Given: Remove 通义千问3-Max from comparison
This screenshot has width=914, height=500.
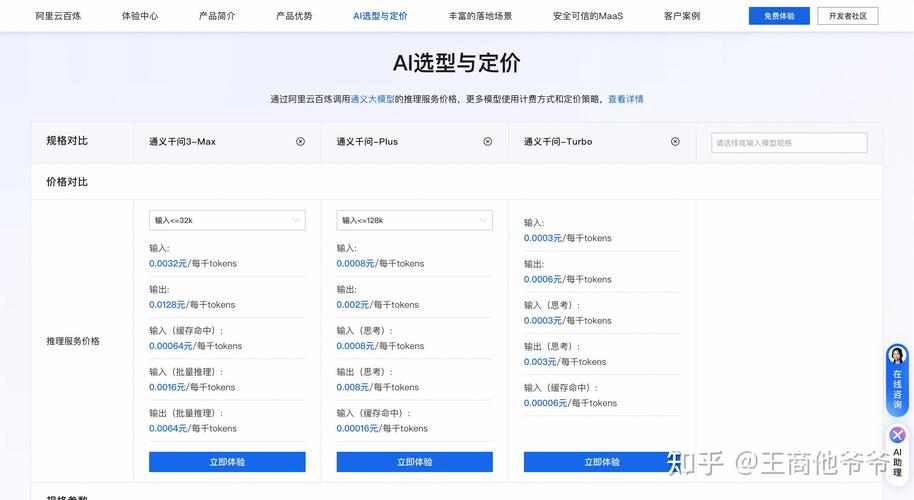Looking at the screenshot, I should [x=300, y=142].
